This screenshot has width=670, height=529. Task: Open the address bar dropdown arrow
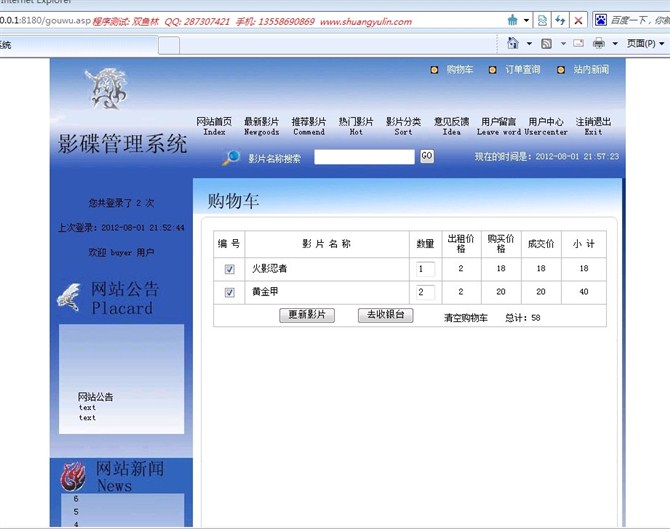[x=526, y=20]
